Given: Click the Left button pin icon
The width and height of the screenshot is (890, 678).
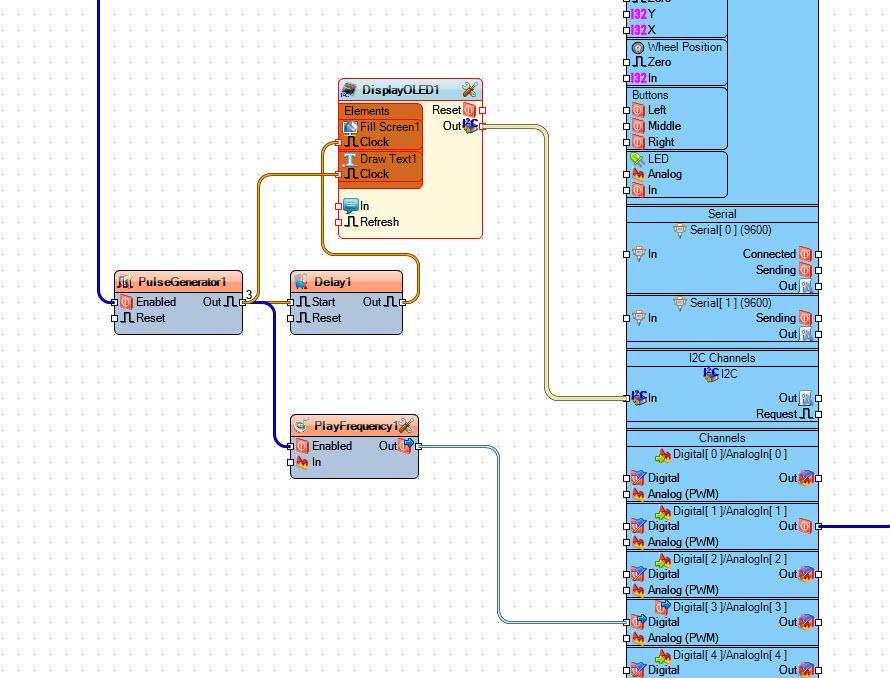Looking at the screenshot, I should pos(638,110).
